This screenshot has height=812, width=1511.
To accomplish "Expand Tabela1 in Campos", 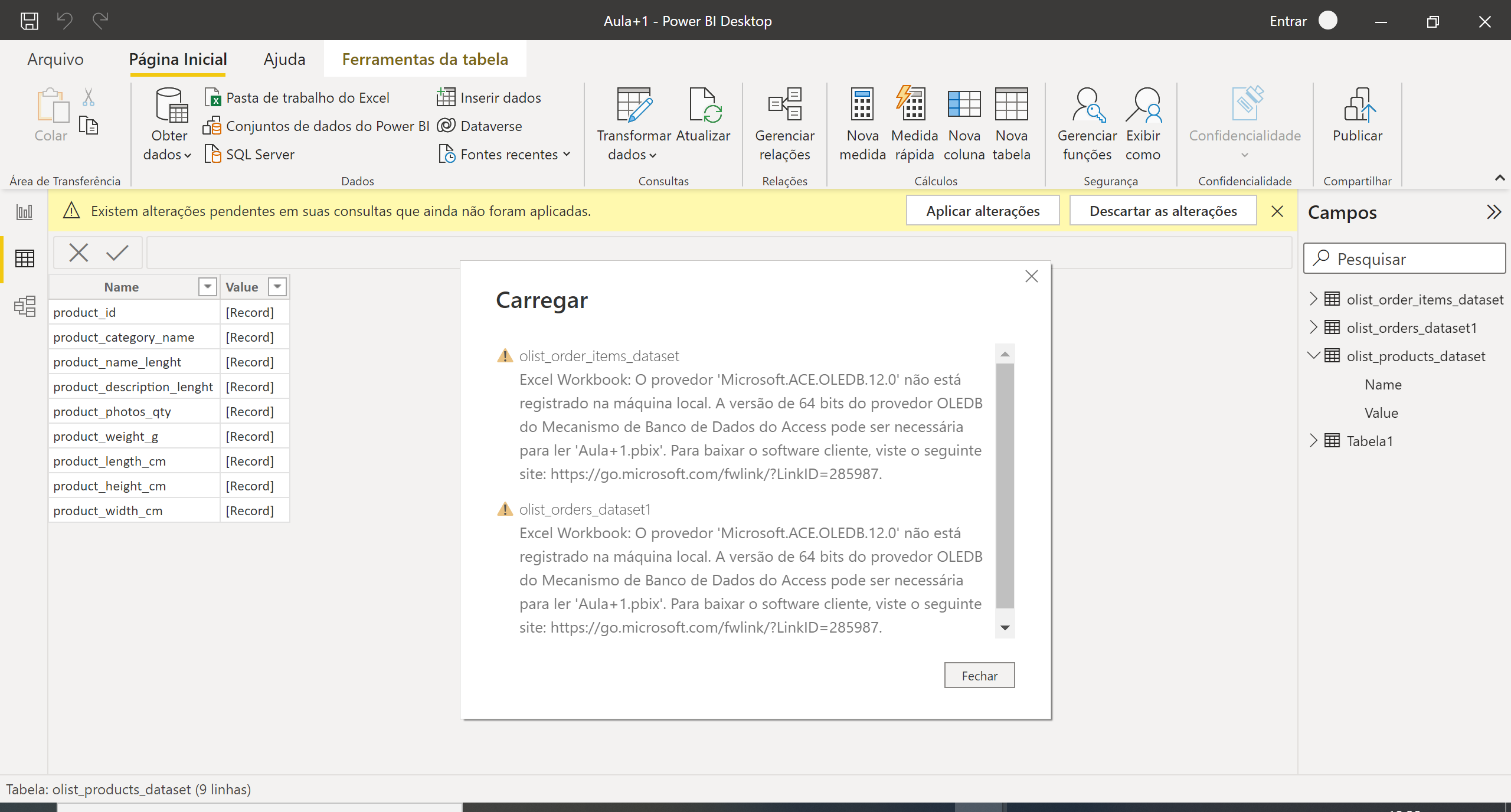I will point(1313,440).
